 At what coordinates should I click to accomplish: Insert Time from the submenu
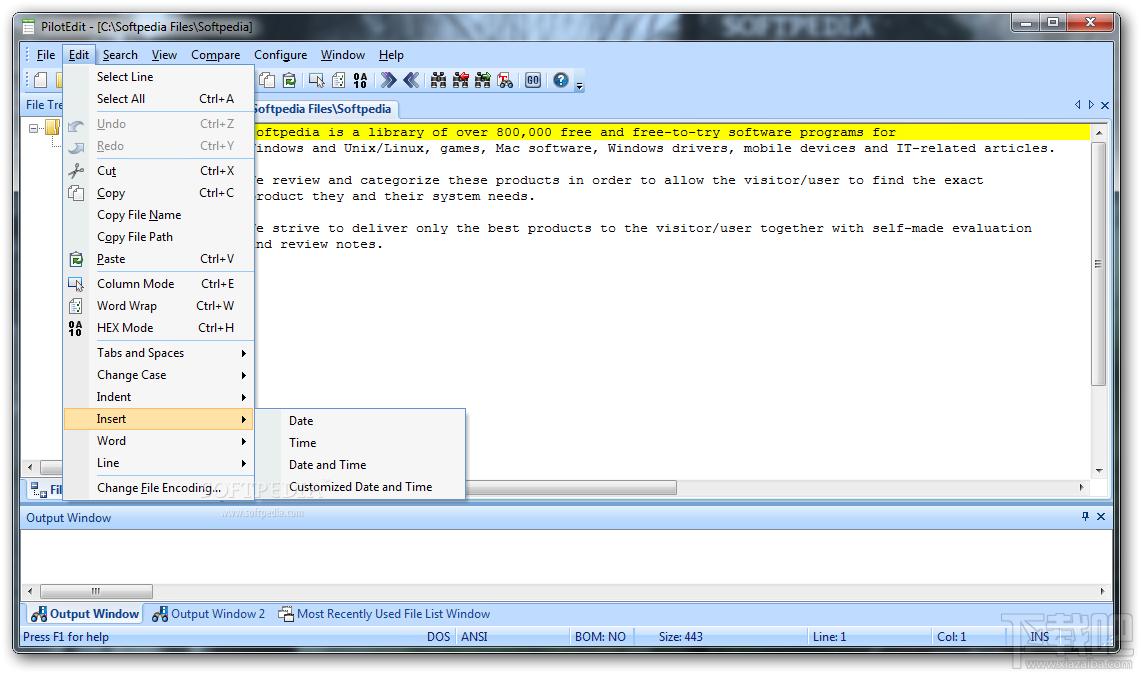[x=360, y=443]
